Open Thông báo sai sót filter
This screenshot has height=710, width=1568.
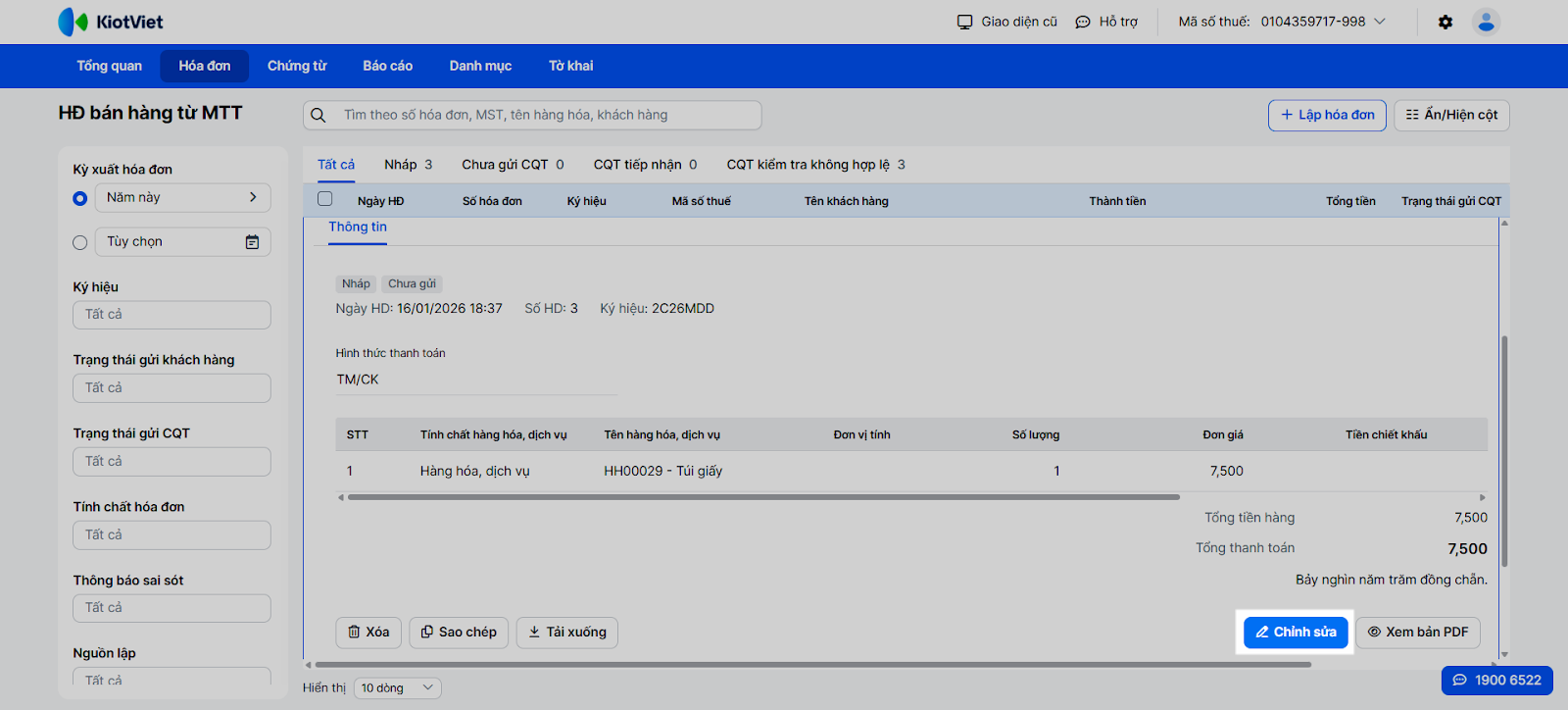171,608
